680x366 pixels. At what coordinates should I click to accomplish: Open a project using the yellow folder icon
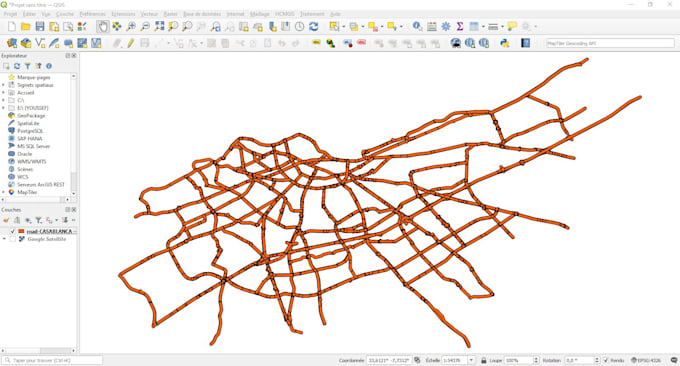[26, 27]
